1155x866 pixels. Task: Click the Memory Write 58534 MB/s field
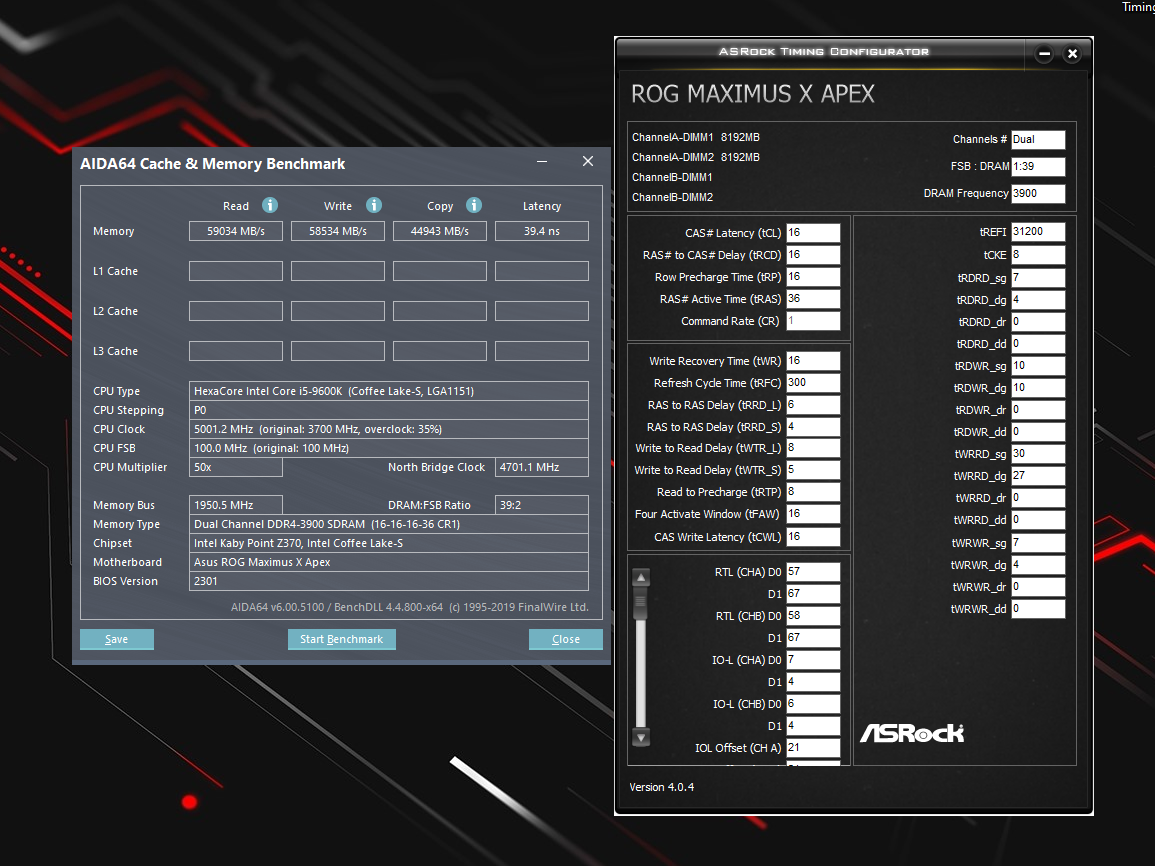(x=337, y=231)
